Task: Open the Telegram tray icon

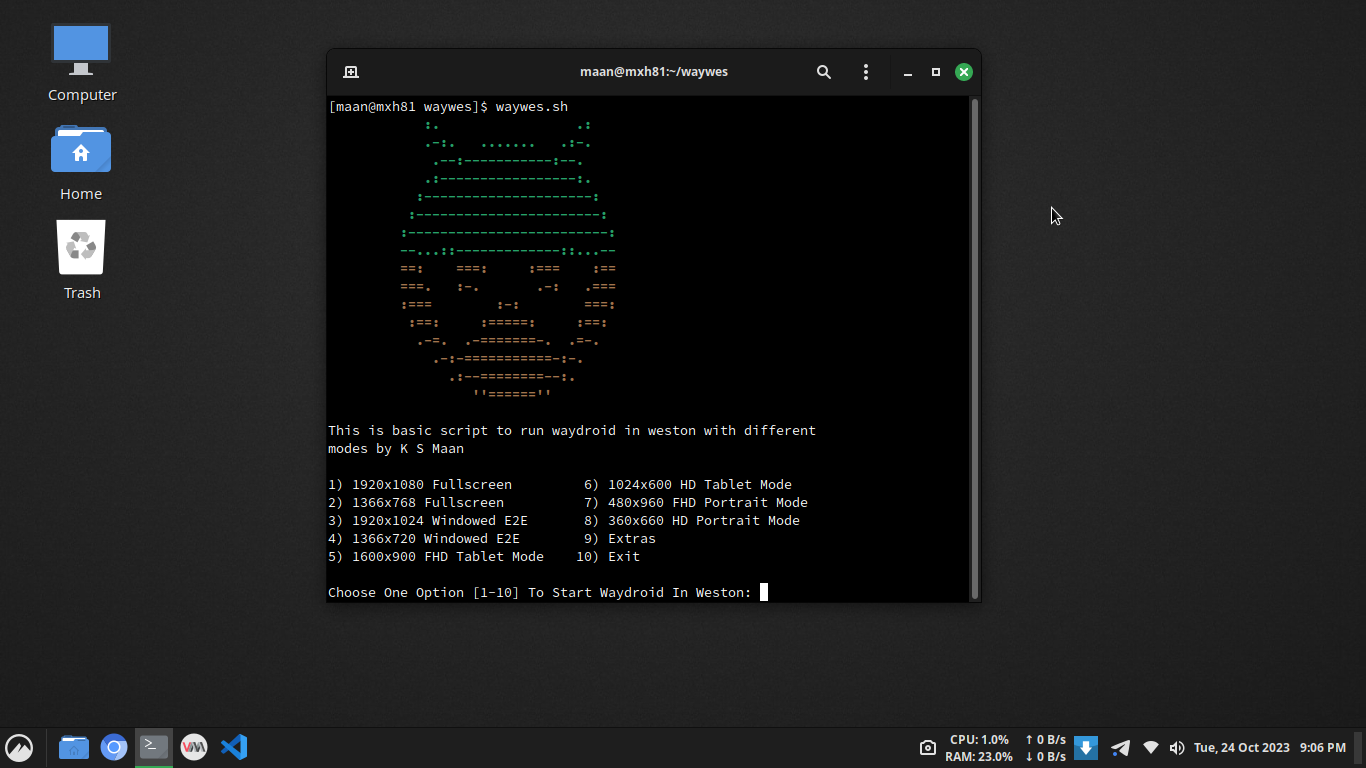Action: (1121, 748)
